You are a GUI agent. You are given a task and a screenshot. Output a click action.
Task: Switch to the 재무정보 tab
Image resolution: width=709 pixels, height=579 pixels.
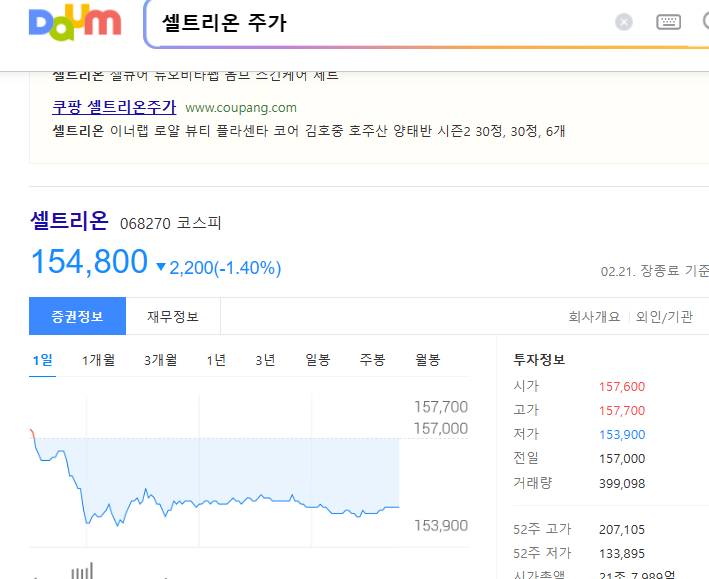173,316
